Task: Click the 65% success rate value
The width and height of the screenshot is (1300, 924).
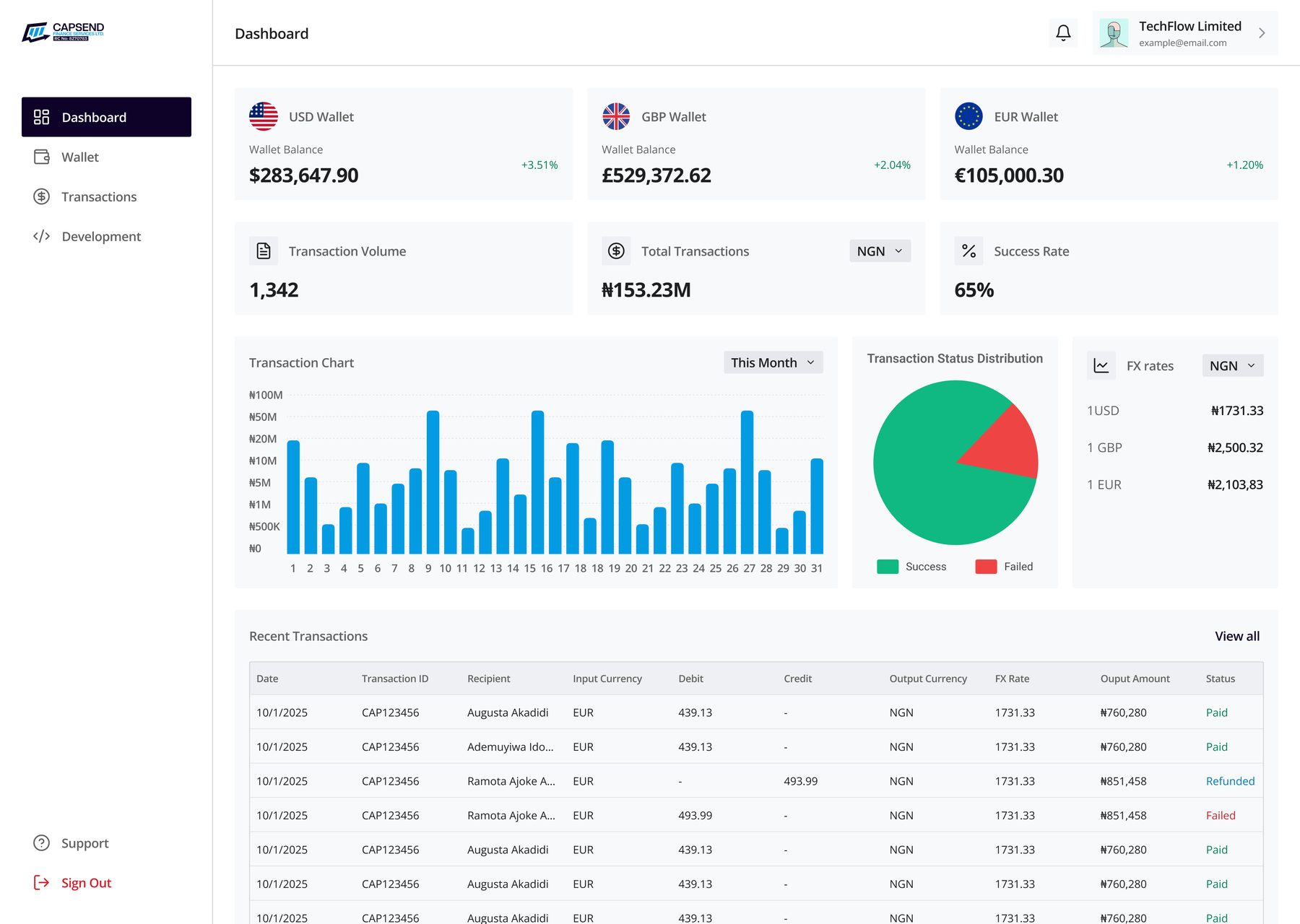Action: pos(974,290)
